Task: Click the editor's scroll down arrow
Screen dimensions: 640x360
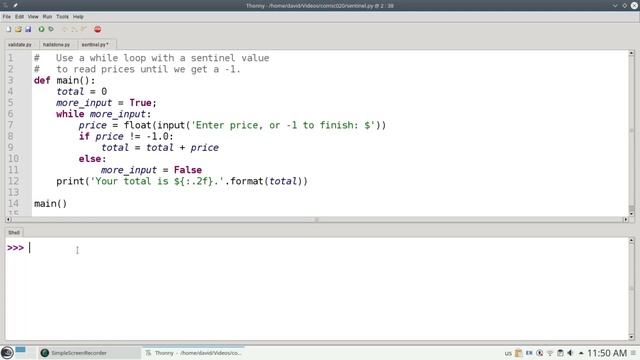Action: [631, 213]
